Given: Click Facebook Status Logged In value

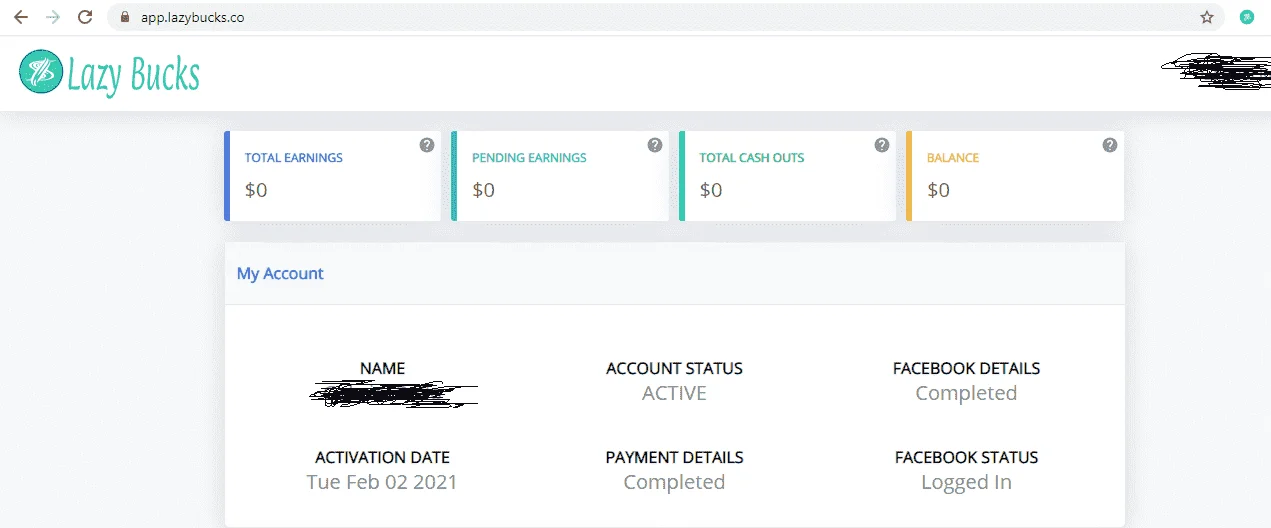Looking at the screenshot, I should [966, 482].
